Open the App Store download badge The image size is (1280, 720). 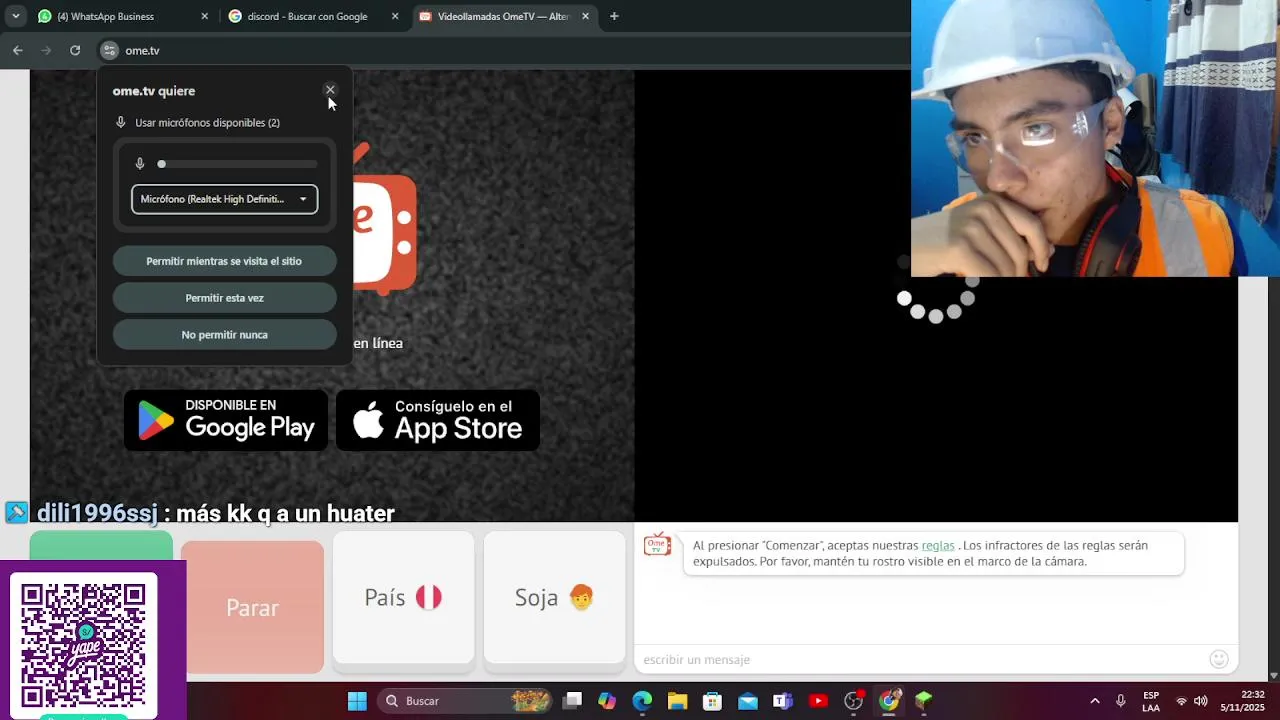click(x=438, y=420)
